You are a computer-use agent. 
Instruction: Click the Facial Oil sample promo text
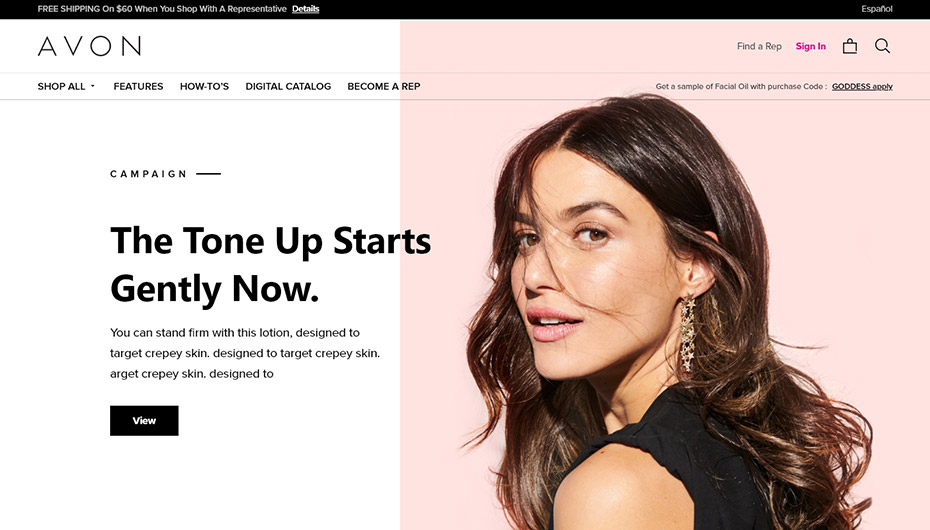tap(741, 87)
